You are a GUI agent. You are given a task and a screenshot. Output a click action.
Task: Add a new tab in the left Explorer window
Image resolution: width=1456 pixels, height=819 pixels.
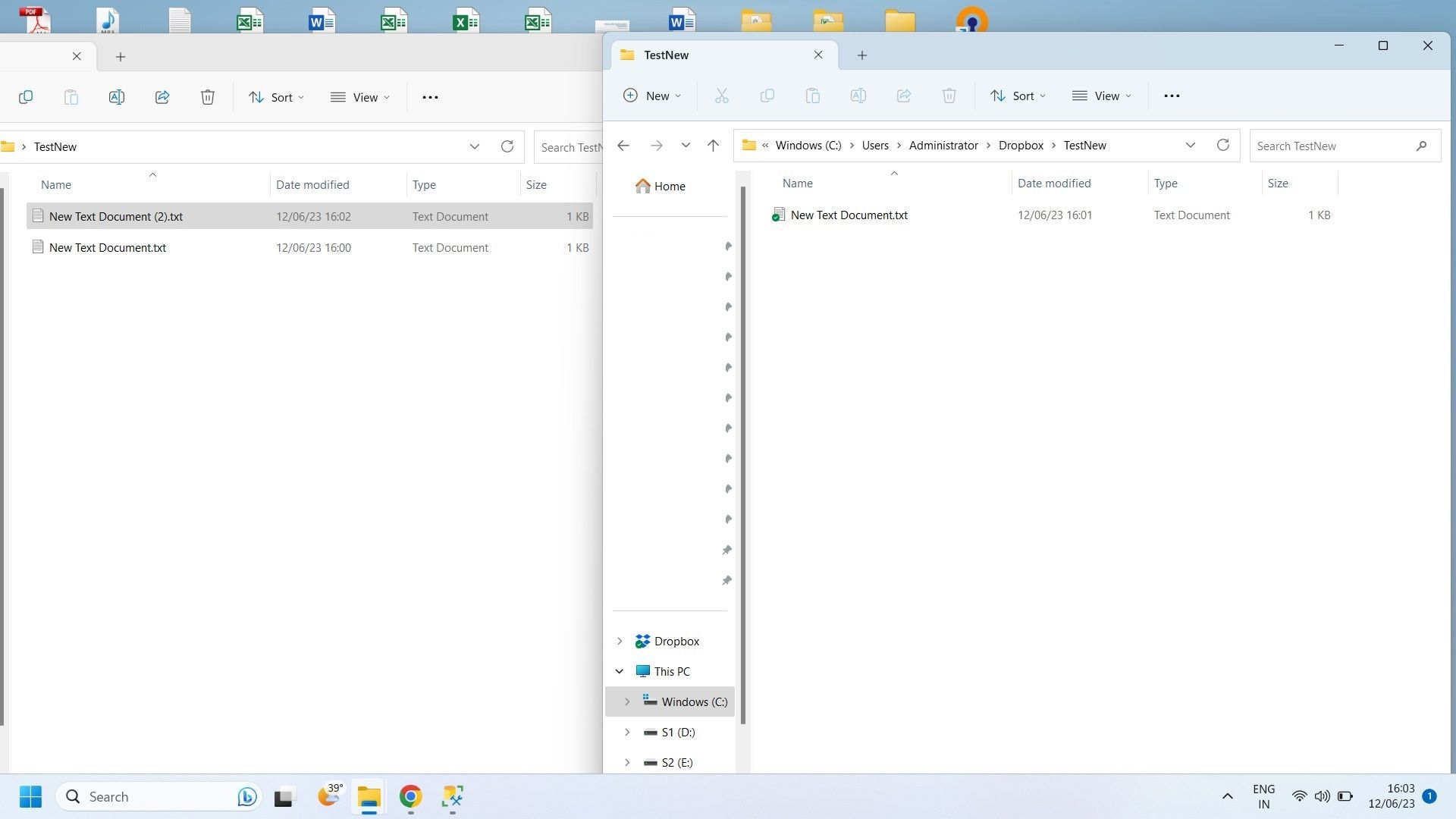tap(121, 56)
